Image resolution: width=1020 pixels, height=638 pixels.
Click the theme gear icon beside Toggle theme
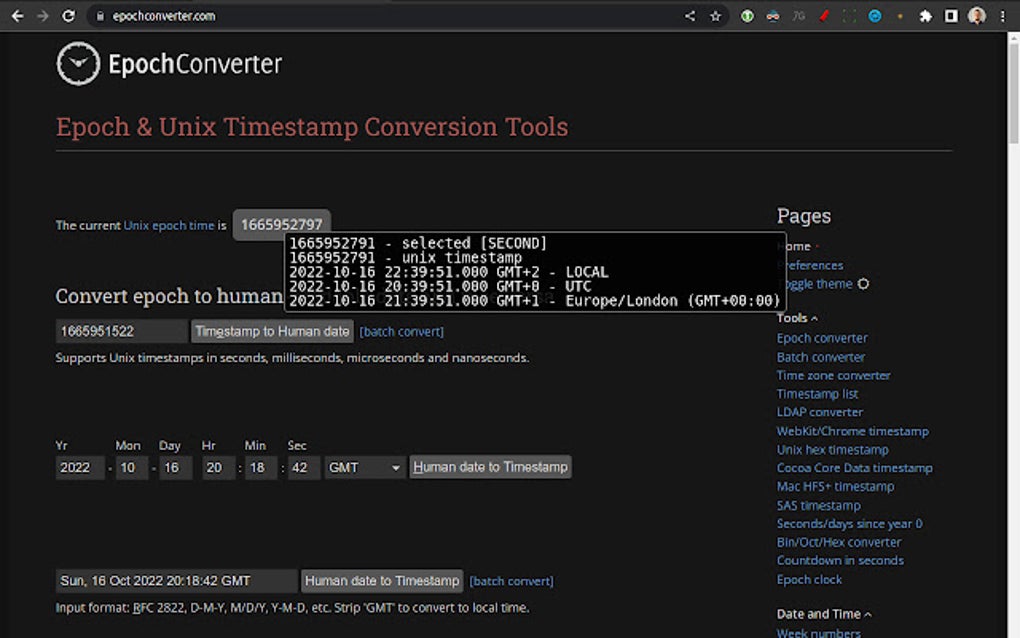tap(863, 284)
